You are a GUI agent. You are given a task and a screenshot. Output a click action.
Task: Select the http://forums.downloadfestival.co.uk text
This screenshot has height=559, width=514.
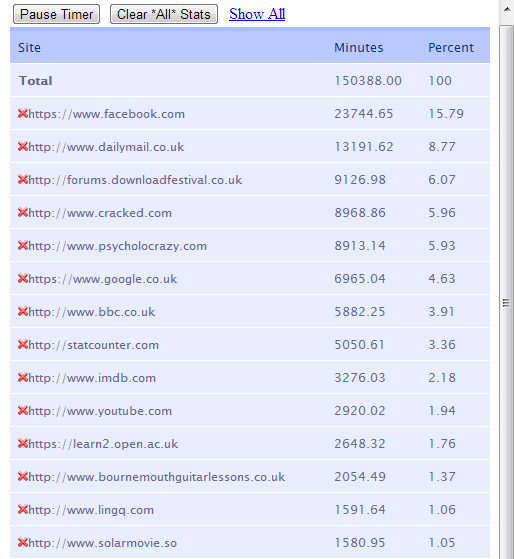pyautogui.click(x=135, y=180)
